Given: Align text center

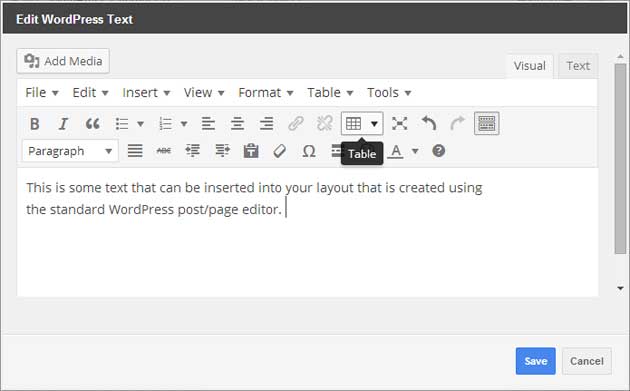Looking at the screenshot, I should [237, 123].
